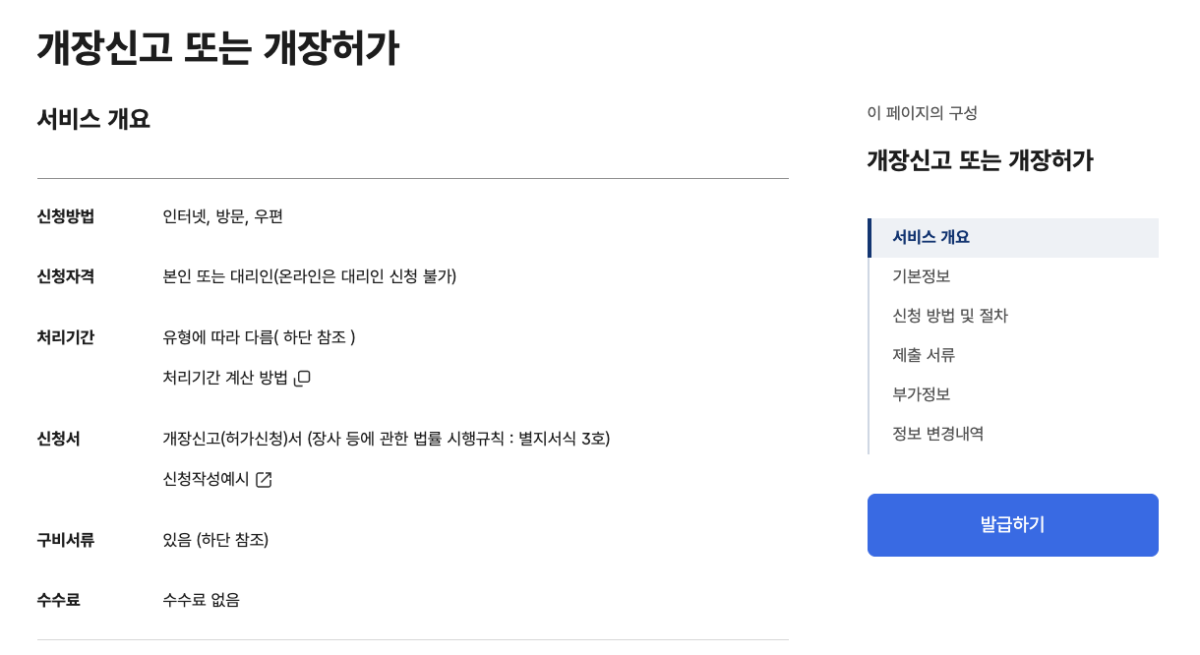The height and width of the screenshot is (655, 1200).
Task: Click the 수수료 없음 text
Action: [201, 600]
